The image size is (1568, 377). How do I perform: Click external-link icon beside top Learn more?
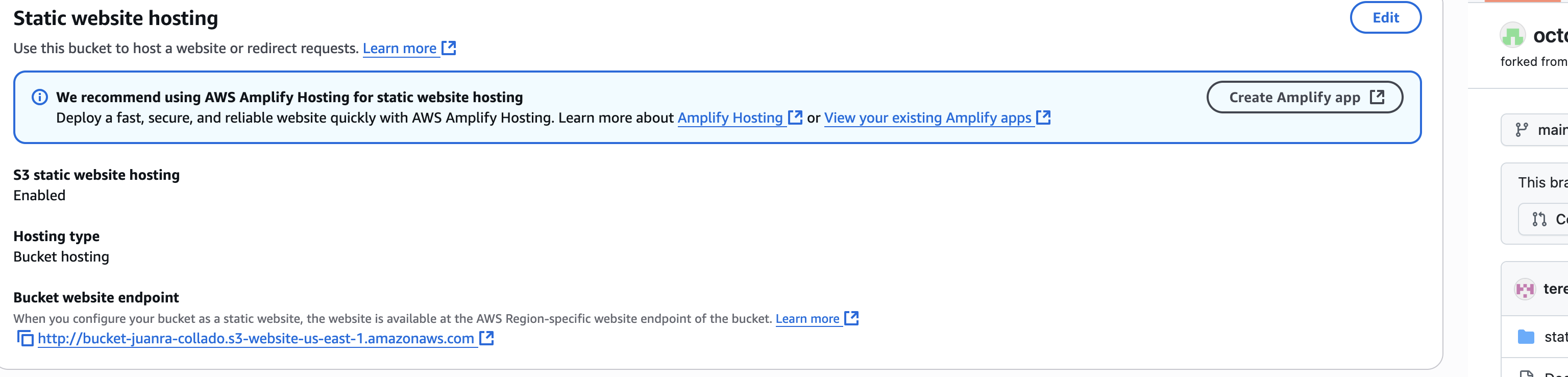449,48
